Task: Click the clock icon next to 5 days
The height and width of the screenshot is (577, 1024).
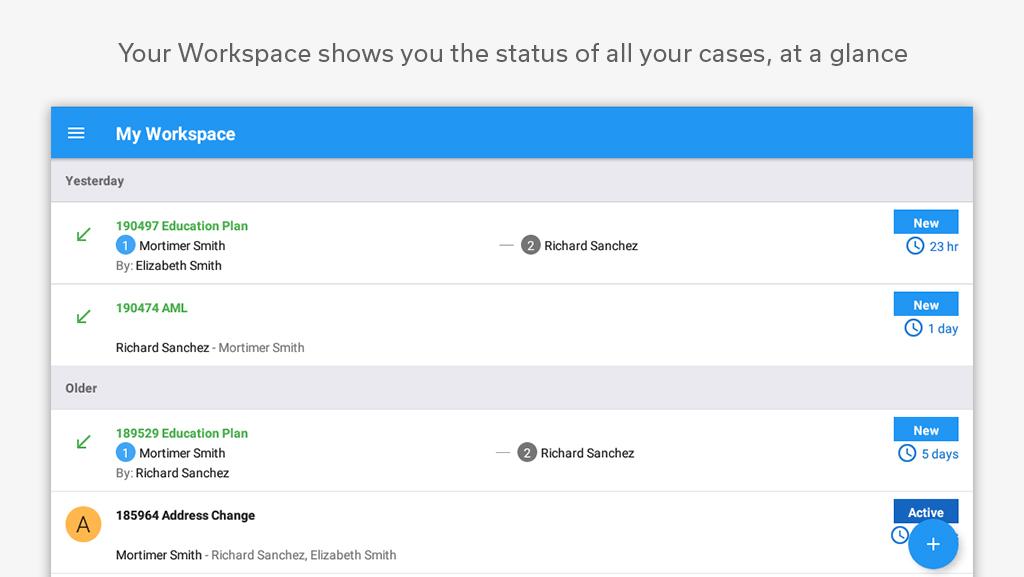Action: (x=907, y=453)
